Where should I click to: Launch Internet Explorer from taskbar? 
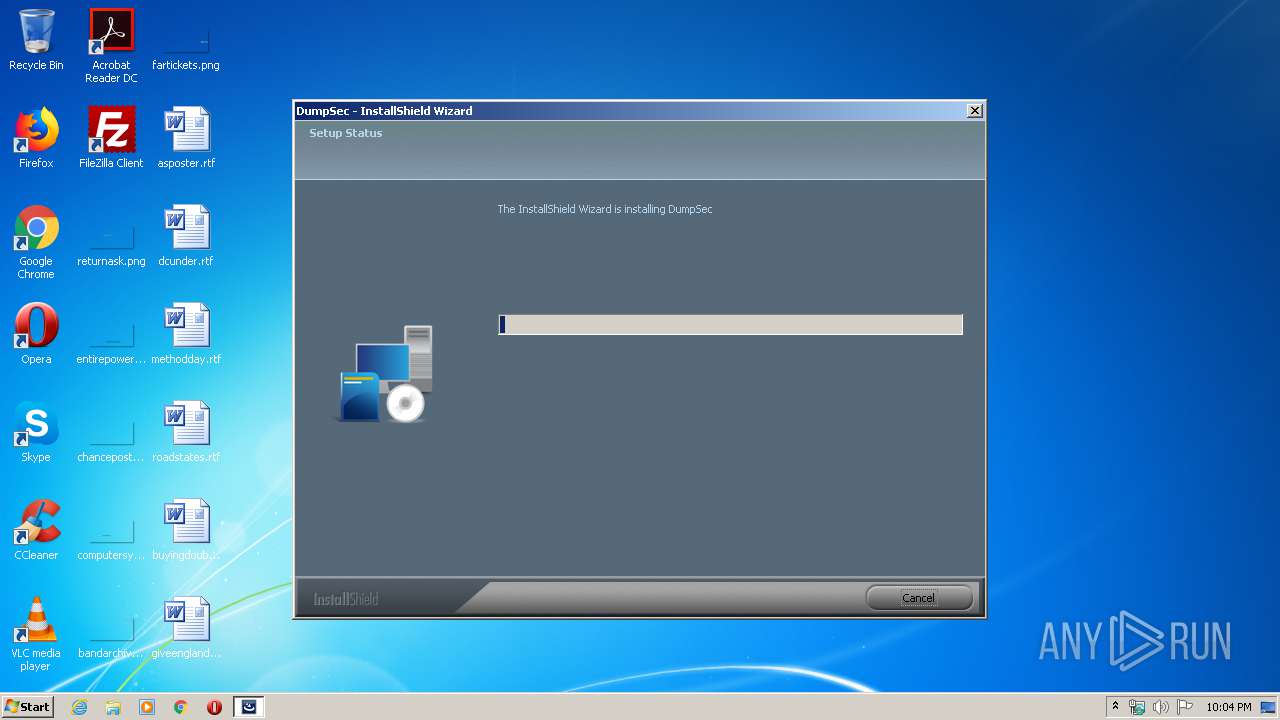(79, 707)
